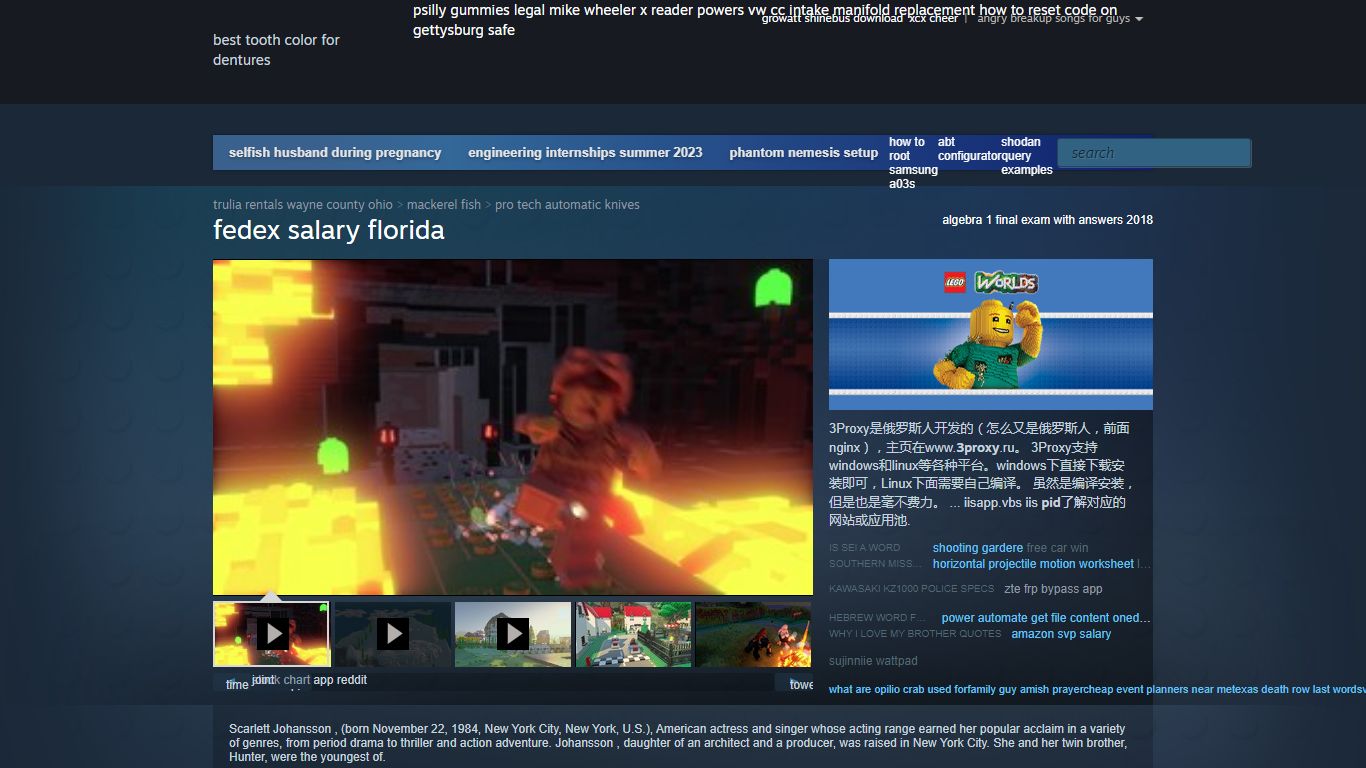The width and height of the screenshot is (1366, 768).
Task: Click 'algebra 1 final exam with answers 2018'
Action: [x=1047, y=220]
